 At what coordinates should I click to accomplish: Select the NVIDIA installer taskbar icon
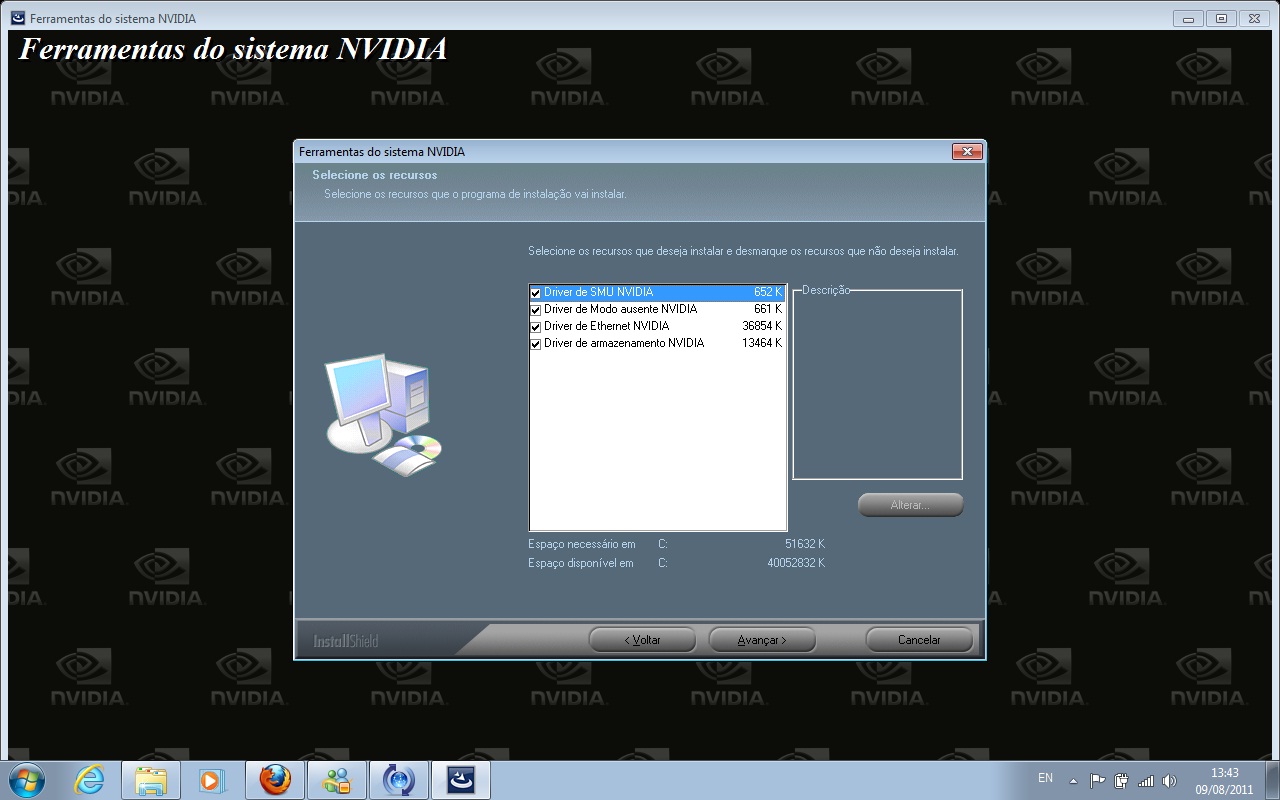461,780
